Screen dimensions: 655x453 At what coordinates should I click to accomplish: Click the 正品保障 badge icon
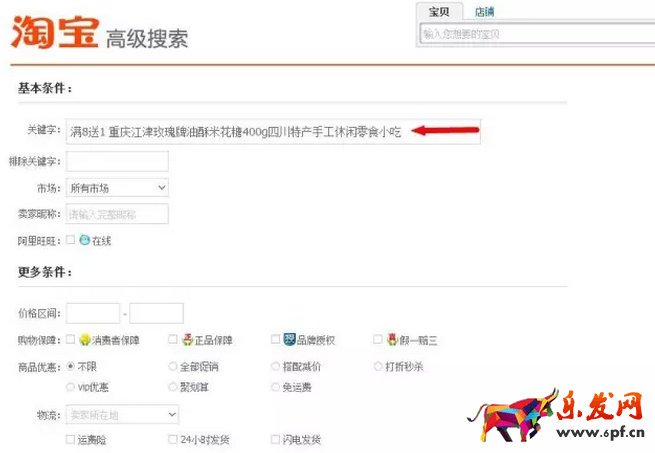(x=188, y=339)
